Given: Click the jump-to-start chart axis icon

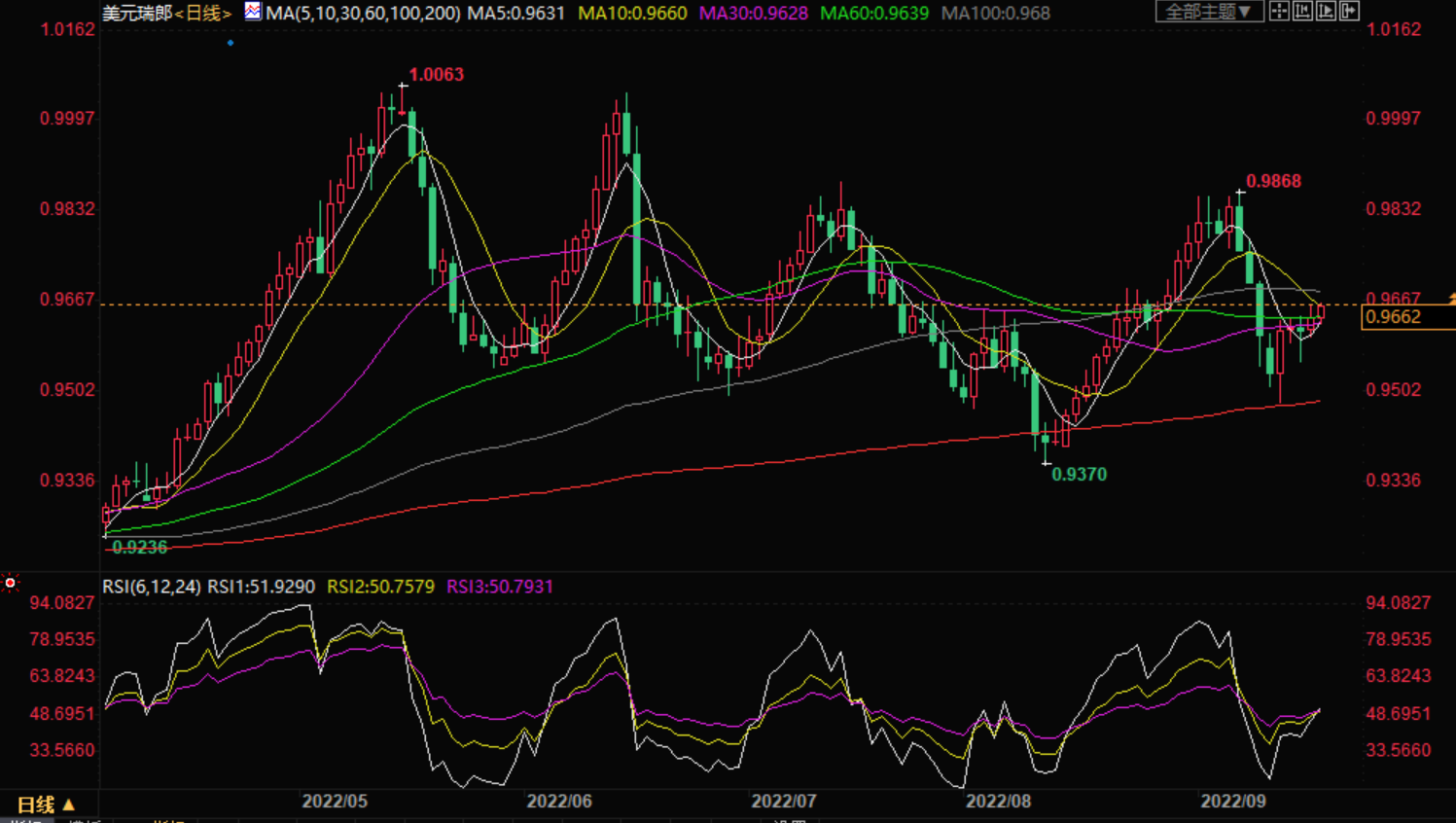Looking at the screenshot, I should click(1302, 12).
